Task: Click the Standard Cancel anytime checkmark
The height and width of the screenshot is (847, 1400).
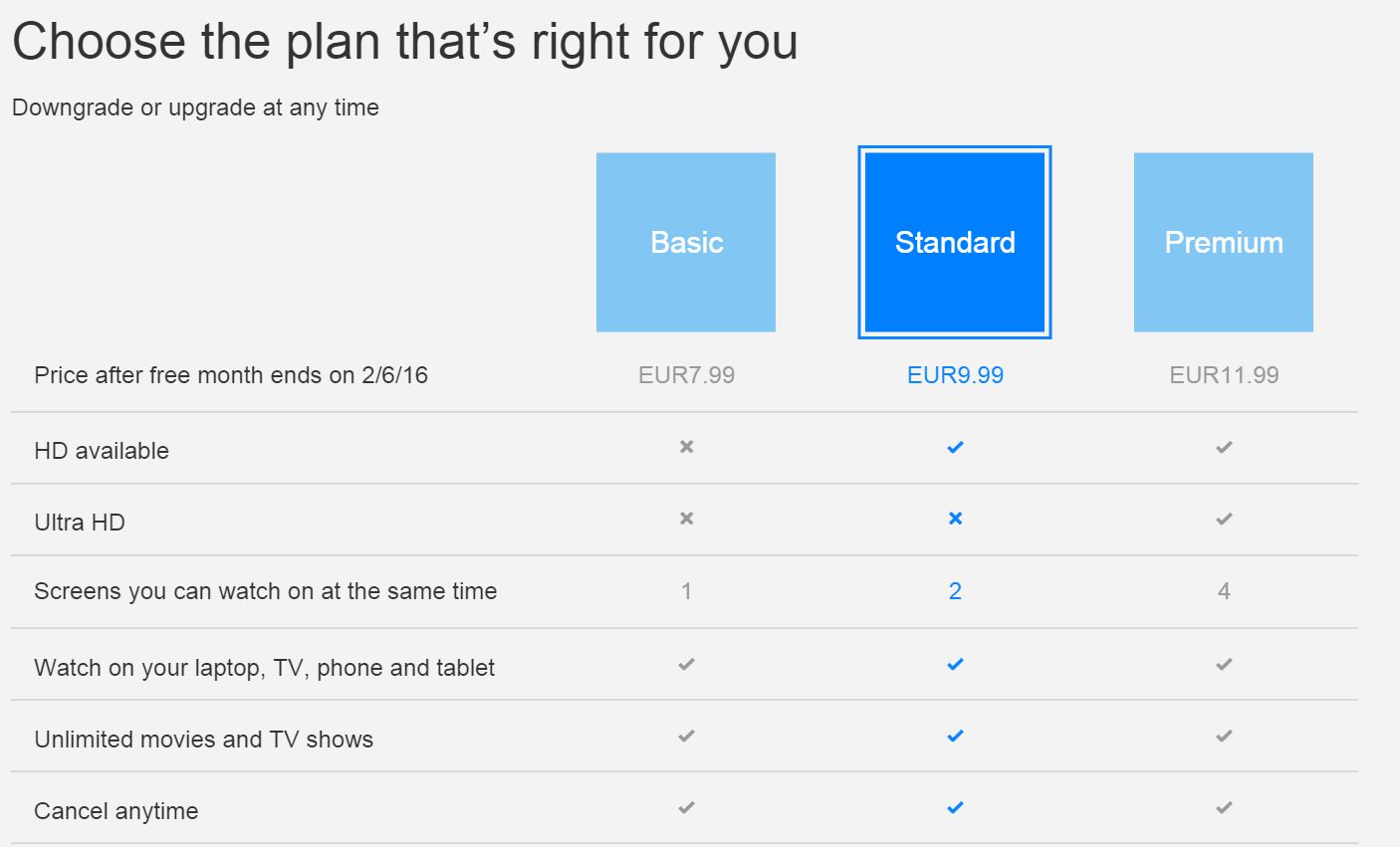Action: tap(955, 808)
